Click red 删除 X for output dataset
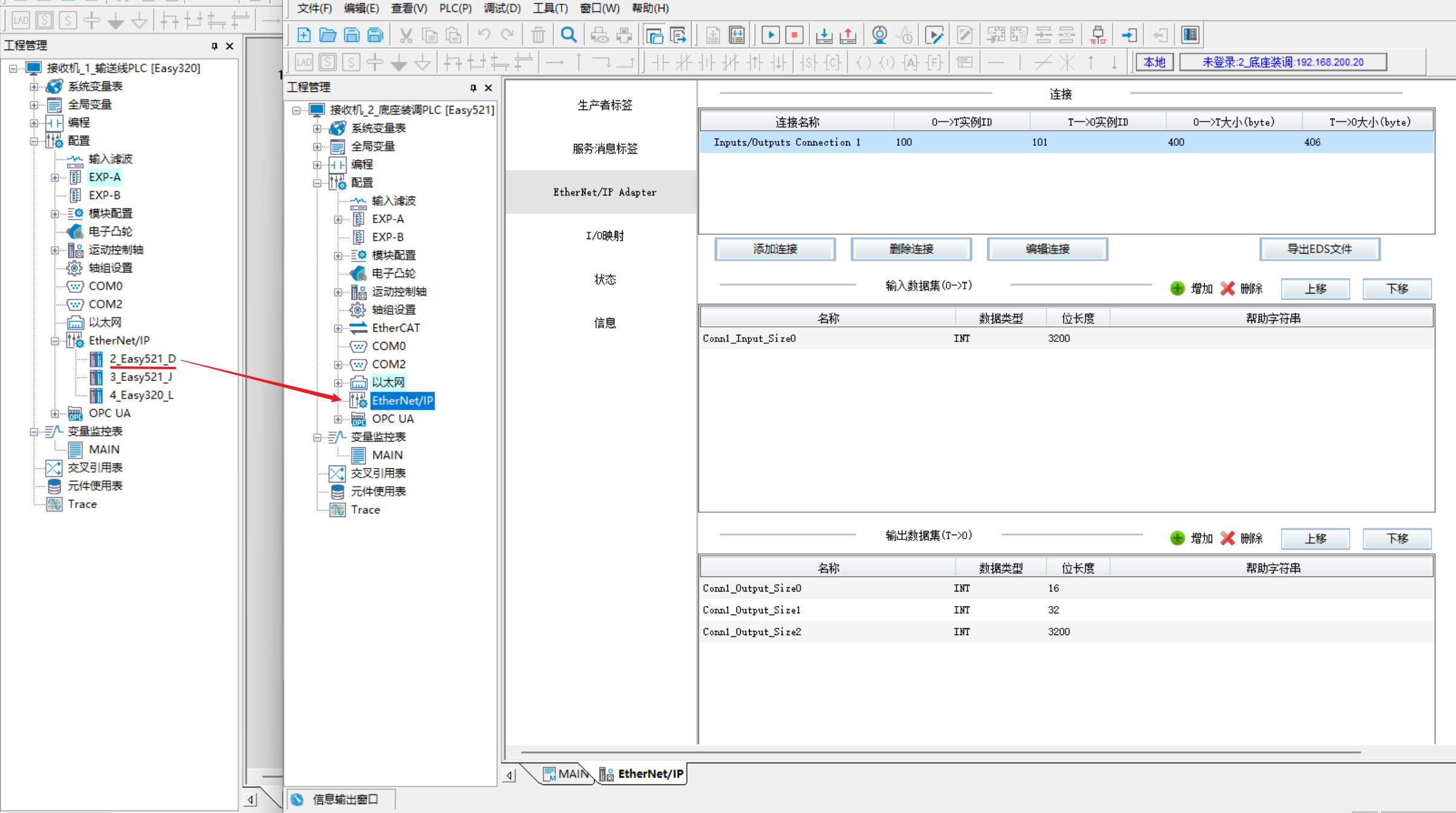Viewport: 1456px width, 813px height. pyautogui.click(x=1228, y=538)
